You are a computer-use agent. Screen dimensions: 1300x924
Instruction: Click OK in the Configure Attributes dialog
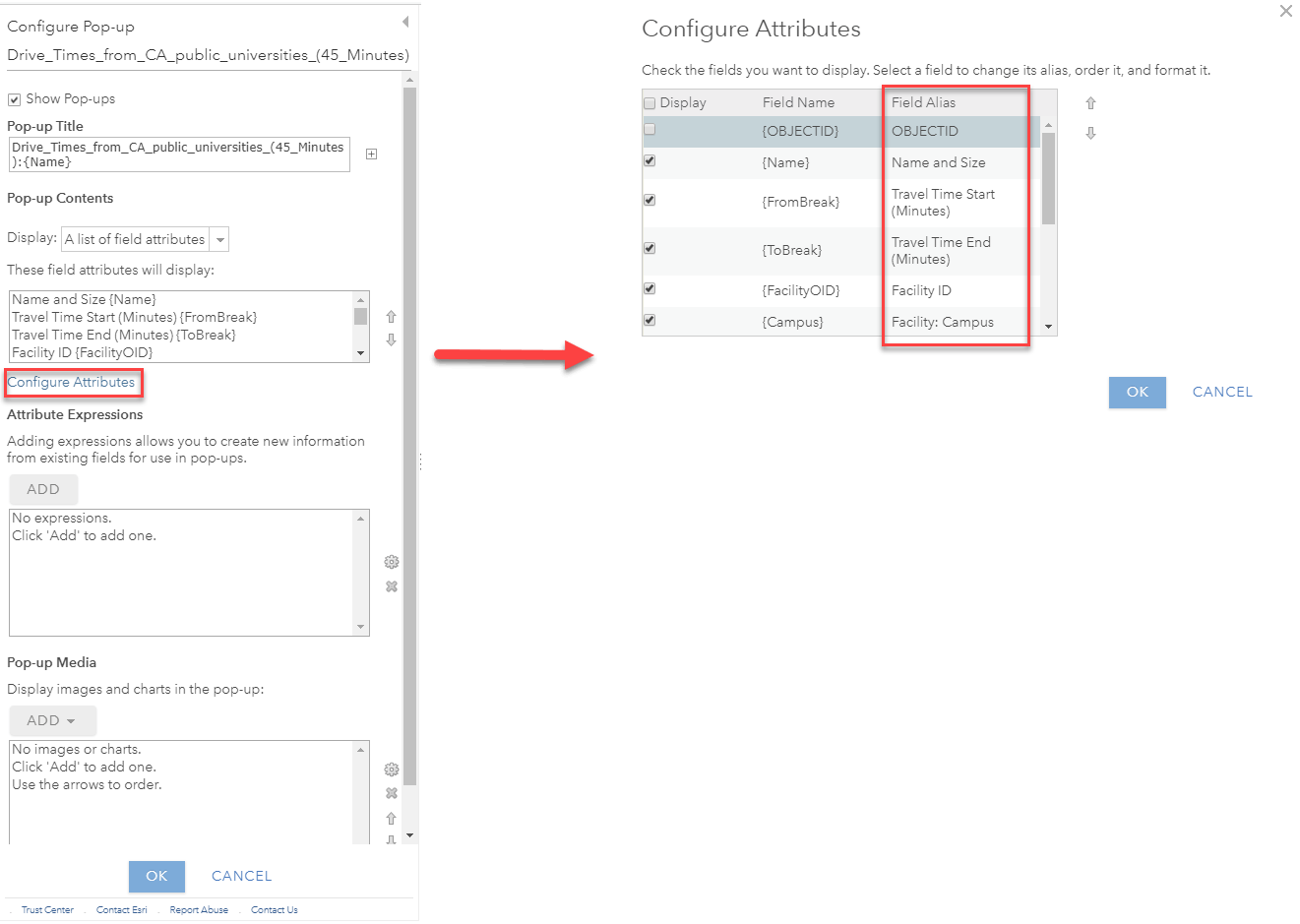click(x=1138, y=392)
